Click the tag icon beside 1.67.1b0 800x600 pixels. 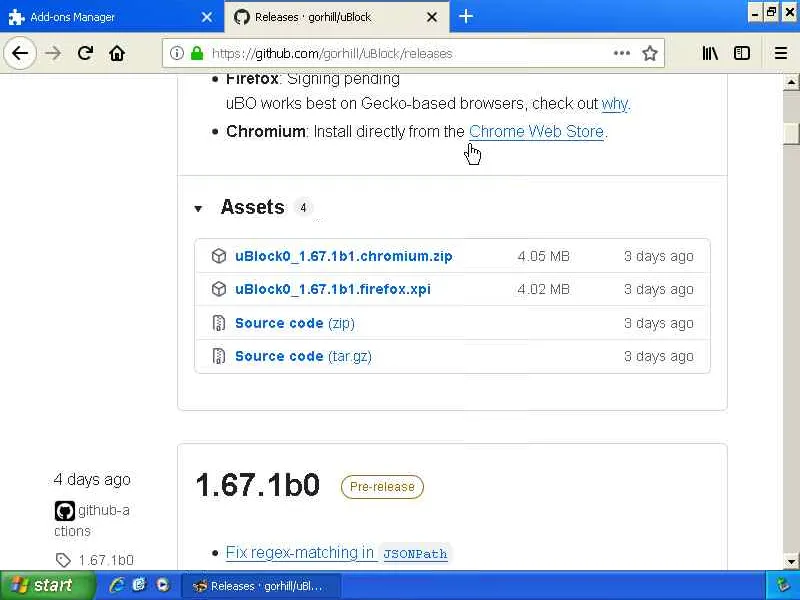(x=63, y=560)
